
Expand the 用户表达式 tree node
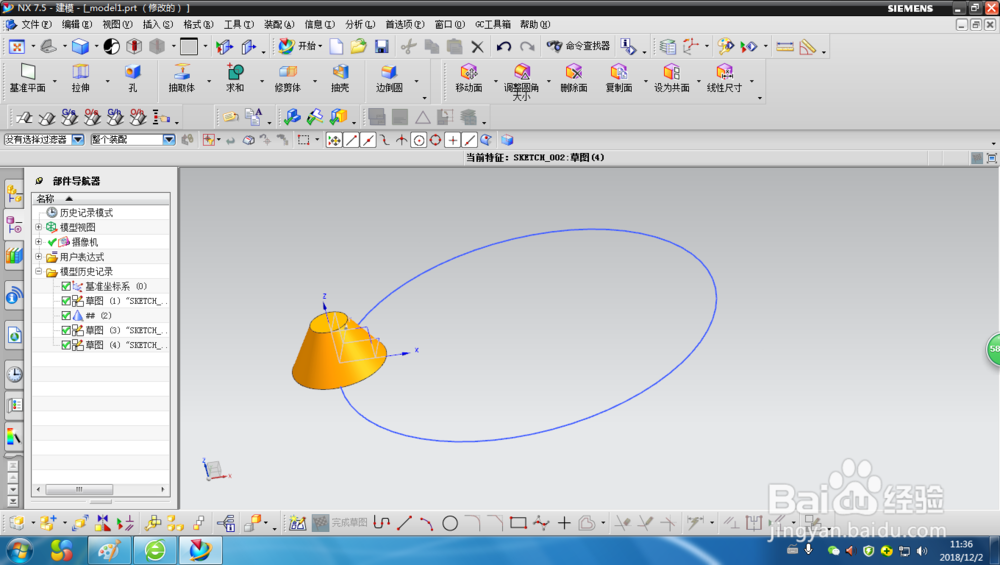38,256
